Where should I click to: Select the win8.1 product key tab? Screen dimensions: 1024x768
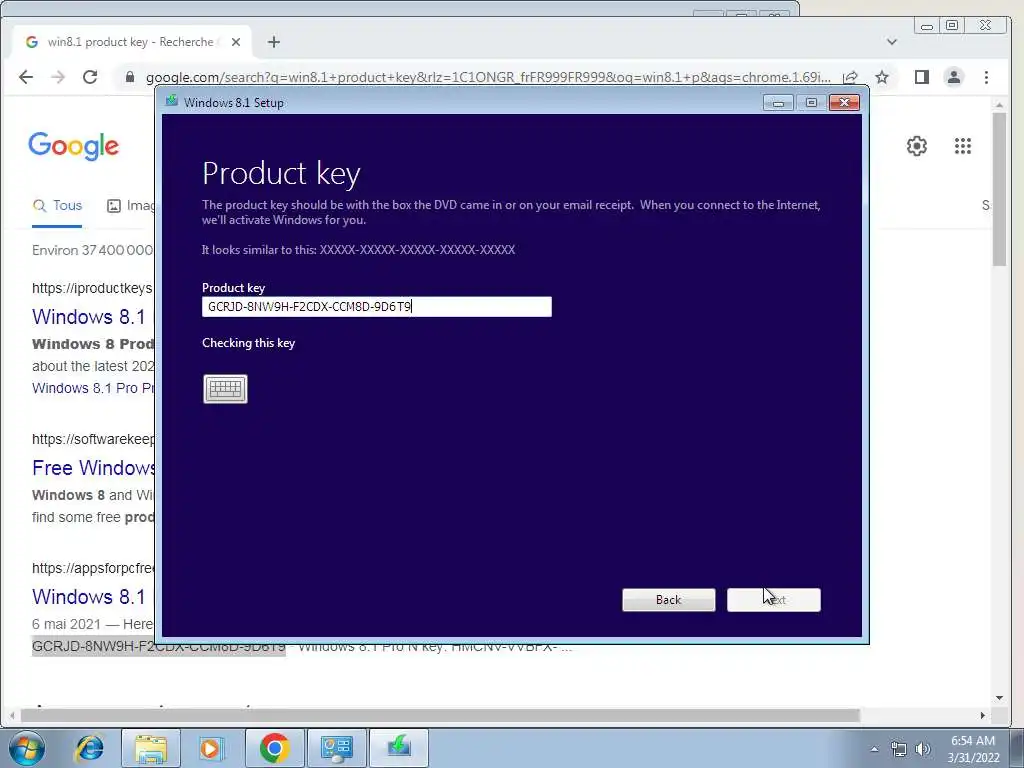coord(131,42)
